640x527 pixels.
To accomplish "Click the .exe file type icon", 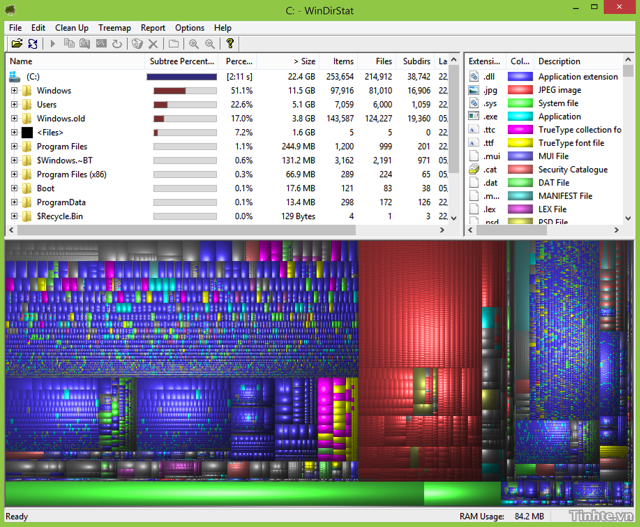I will point(474,116).
